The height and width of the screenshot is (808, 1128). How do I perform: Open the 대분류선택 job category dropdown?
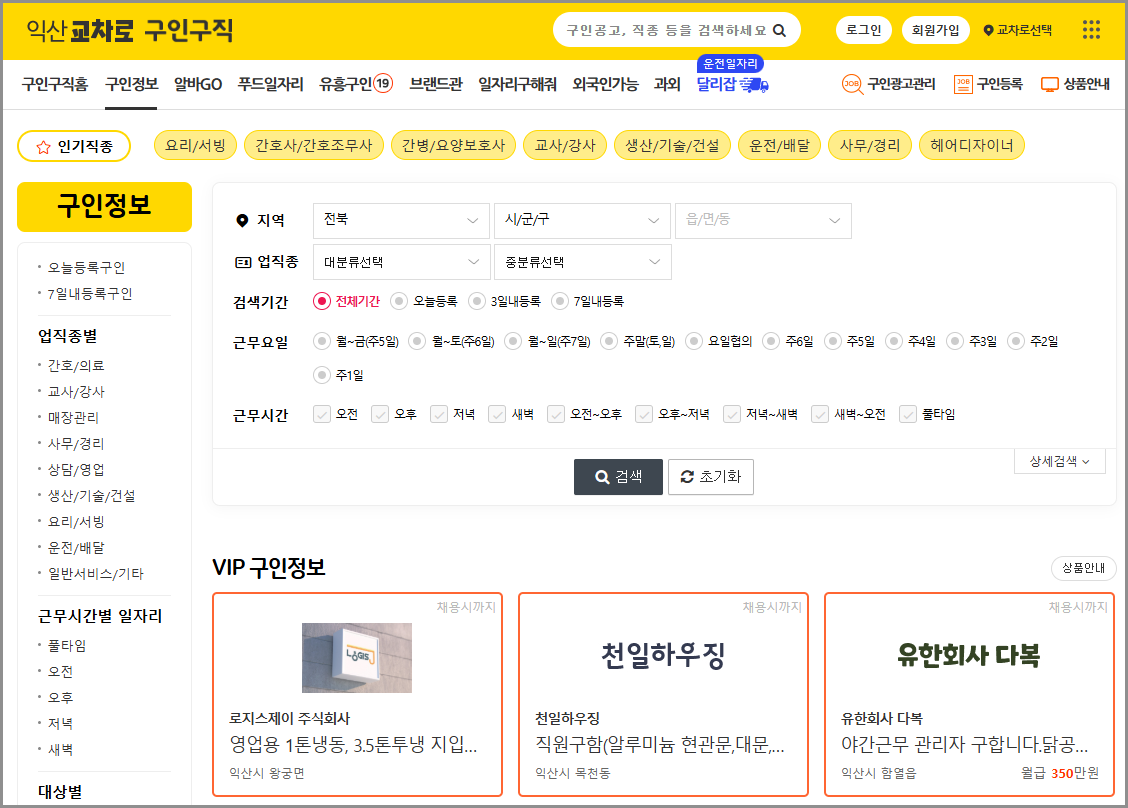point(401,261)
